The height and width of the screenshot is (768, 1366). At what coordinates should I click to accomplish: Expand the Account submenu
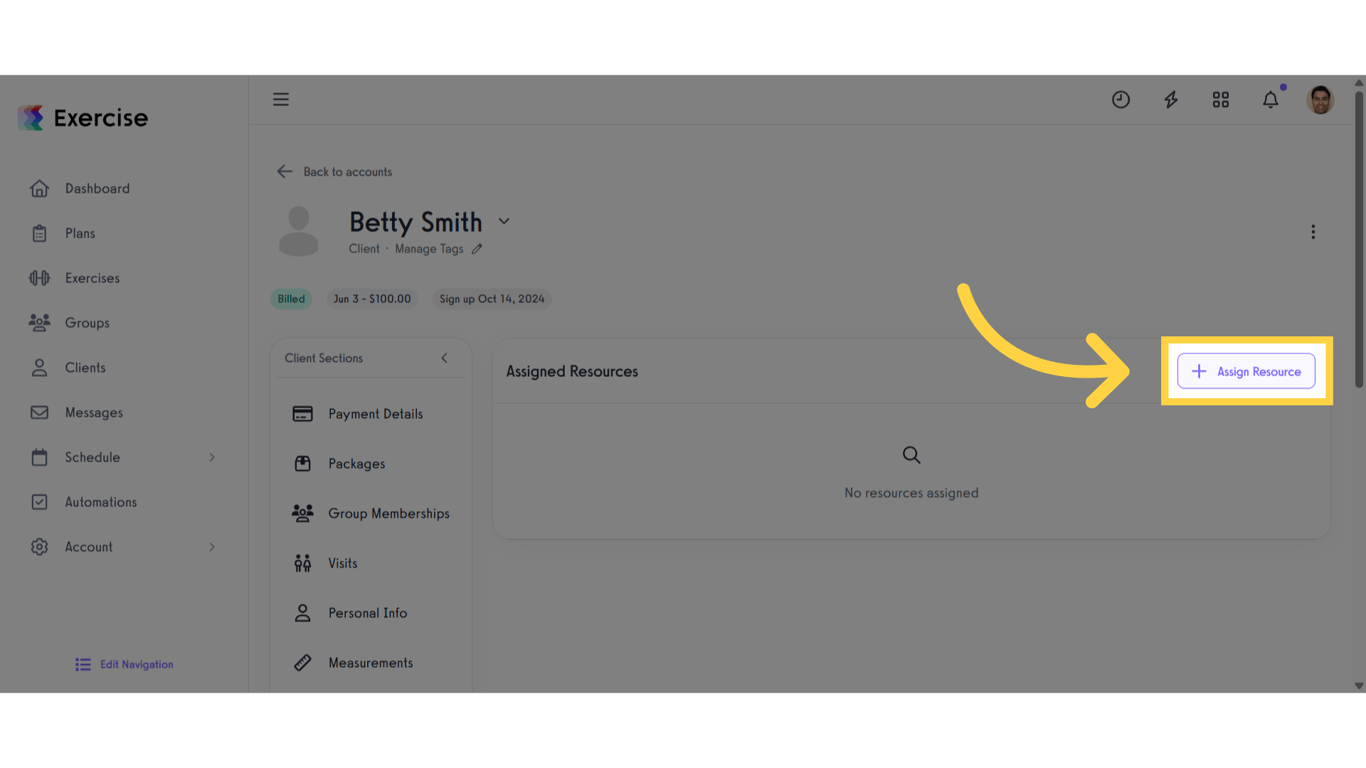click(x=211, y=547)
